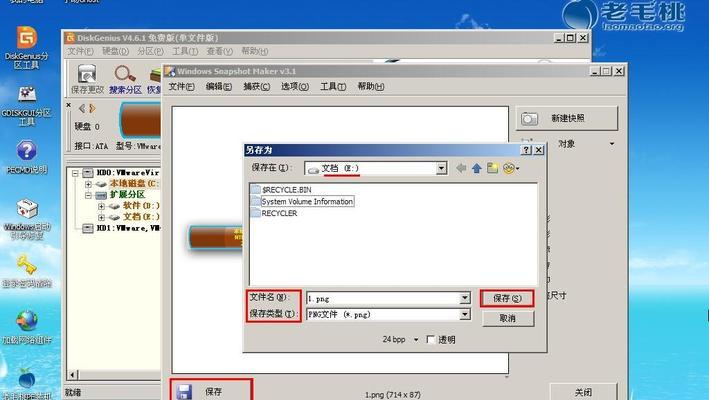709x400 pixels.
Task: Open Help menu in Snapshot Maker
Action: tap(371, 86)
